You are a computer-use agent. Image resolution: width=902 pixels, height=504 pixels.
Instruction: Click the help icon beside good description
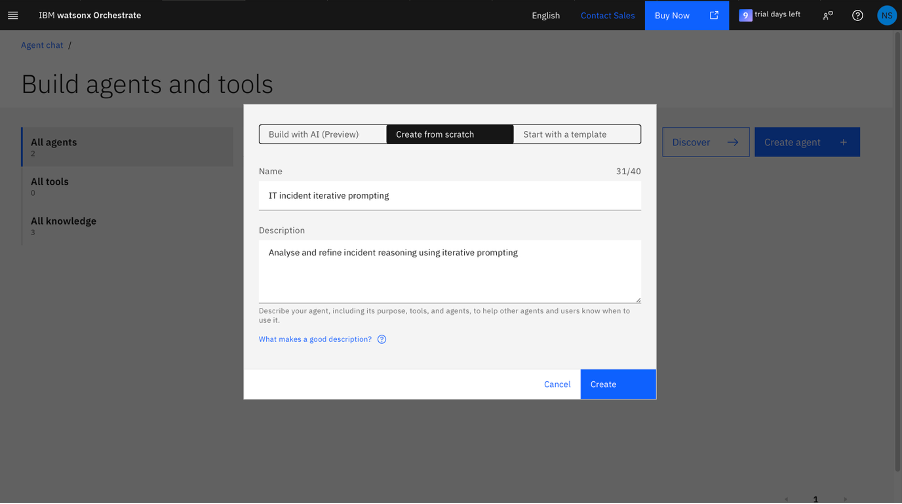(x=381, y=339)
